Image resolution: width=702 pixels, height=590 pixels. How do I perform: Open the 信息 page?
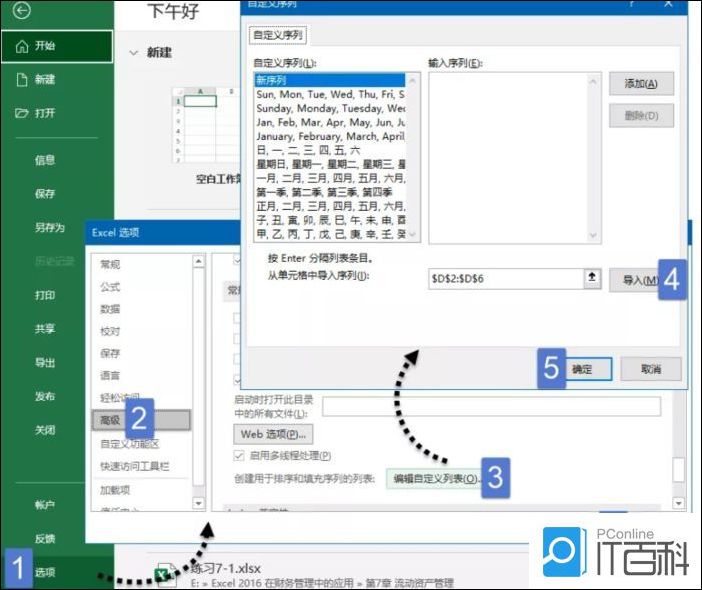coord(45,160)
